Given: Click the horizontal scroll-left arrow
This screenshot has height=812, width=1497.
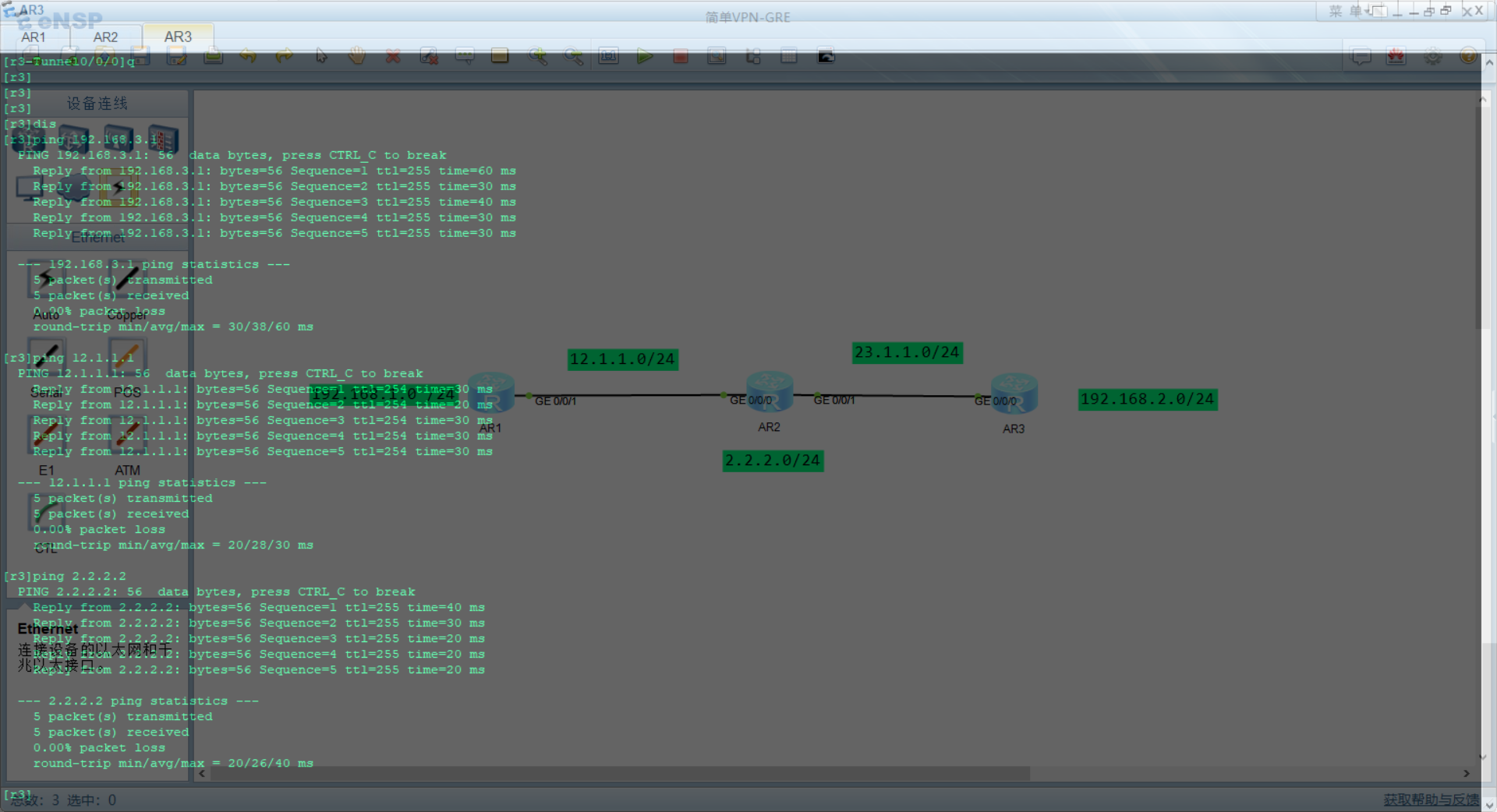Looking at the screenshot, I should coord(202,774).
